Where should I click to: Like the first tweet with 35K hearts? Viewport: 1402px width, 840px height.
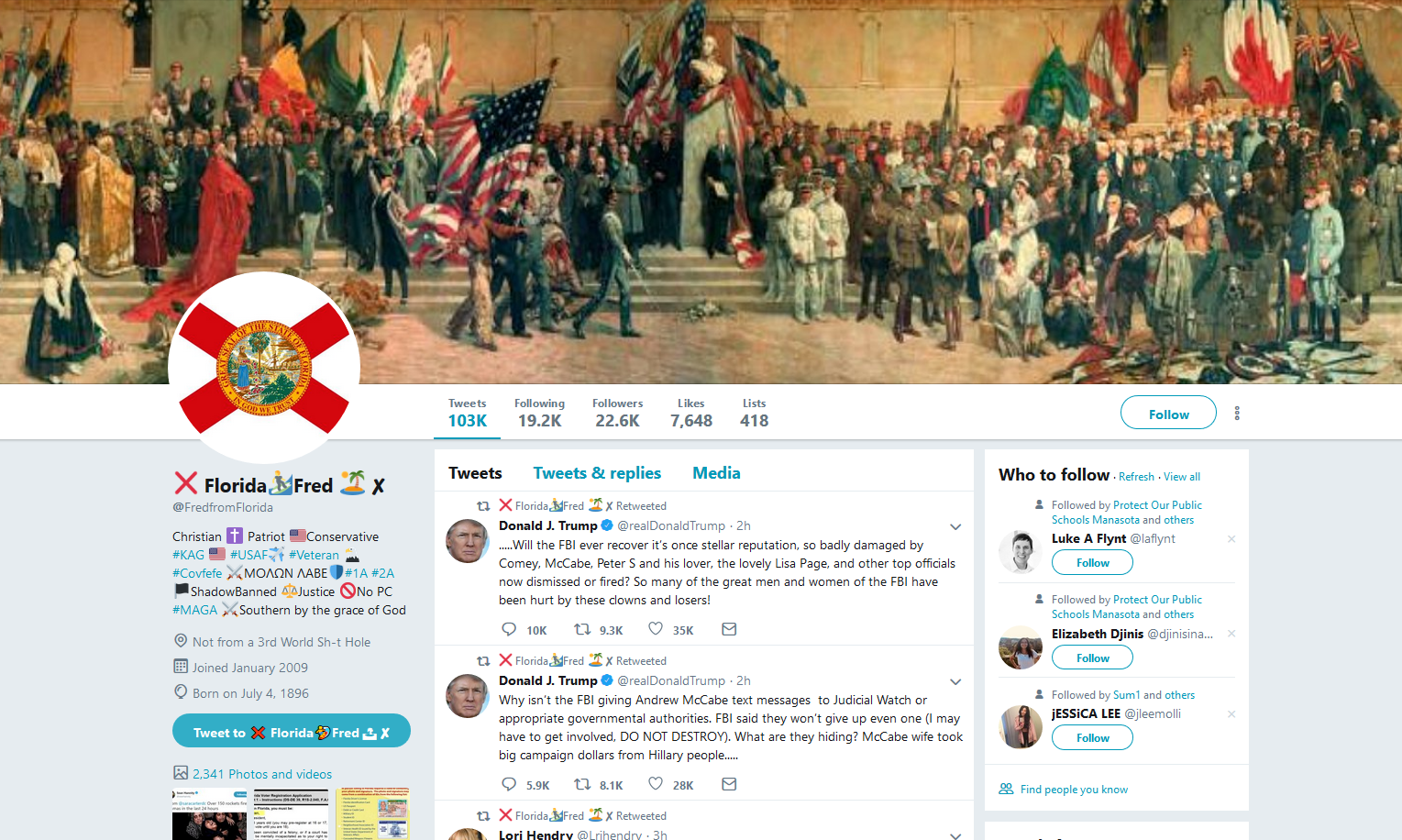pyautogui.click(x=656, y=629)
